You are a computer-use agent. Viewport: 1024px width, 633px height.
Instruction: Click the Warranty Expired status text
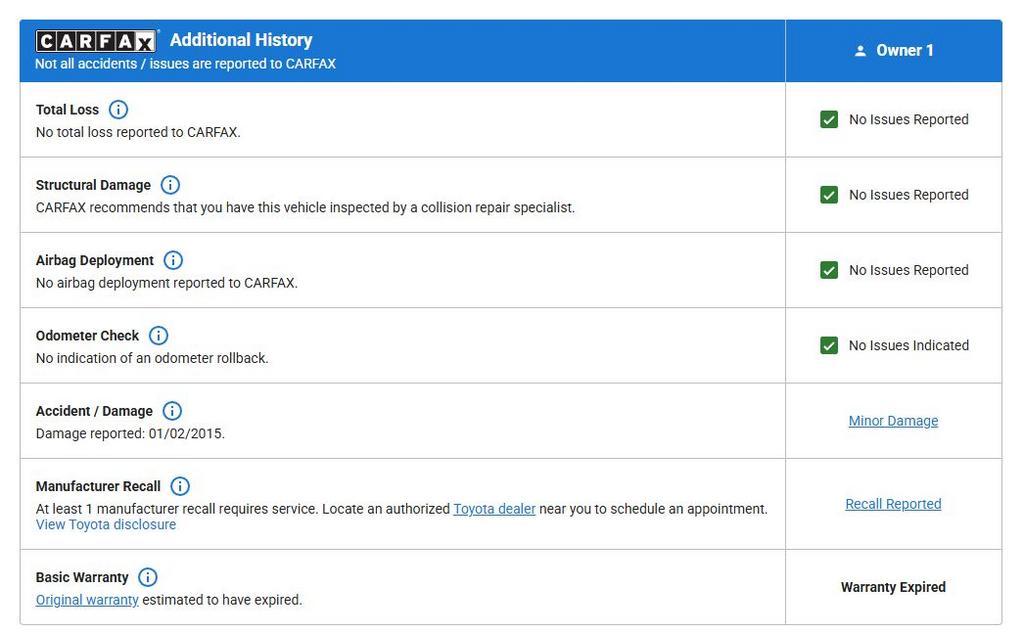(893, 587)
